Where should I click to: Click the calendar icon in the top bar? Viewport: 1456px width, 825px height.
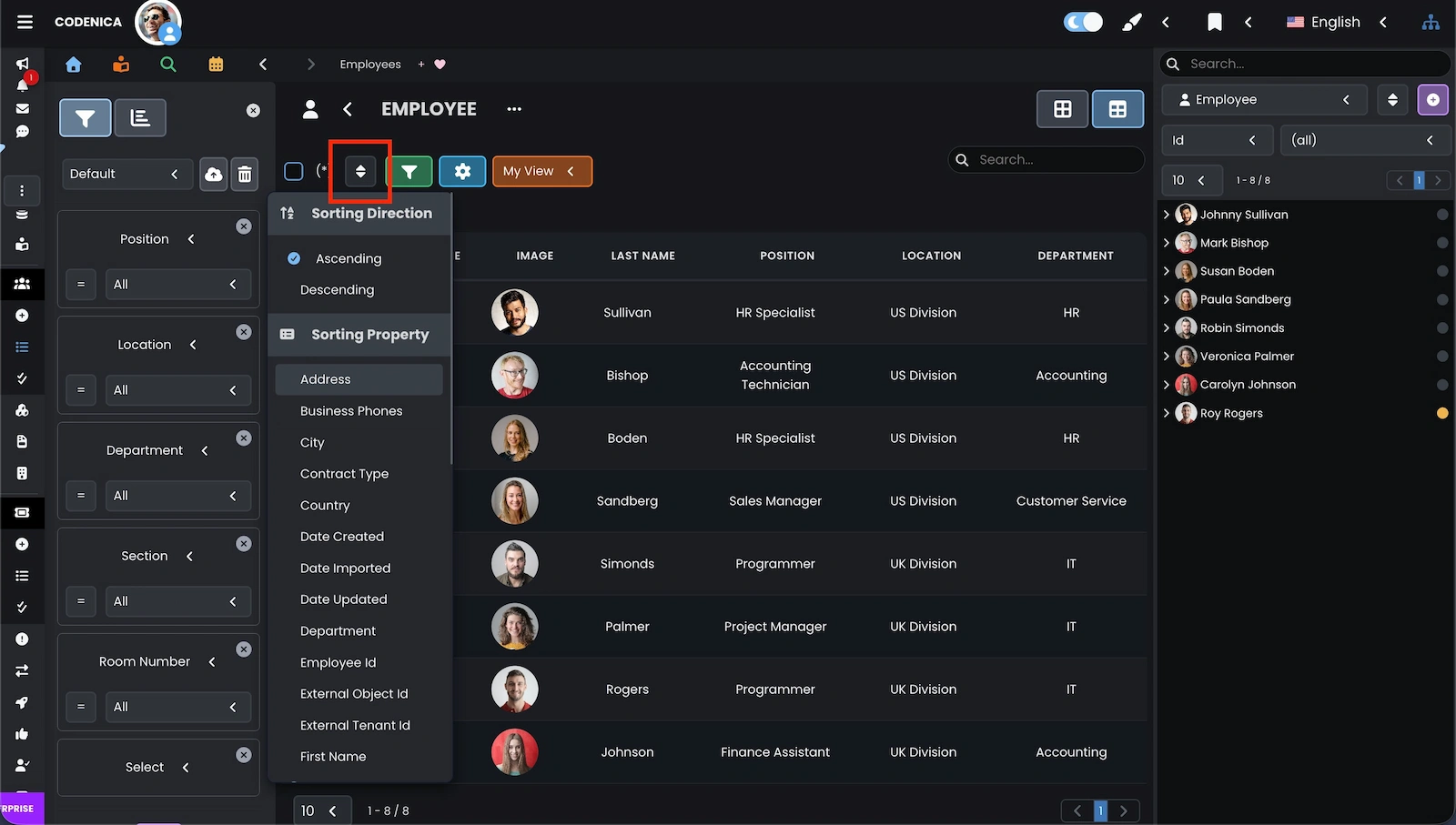click(x=216, y=65)
